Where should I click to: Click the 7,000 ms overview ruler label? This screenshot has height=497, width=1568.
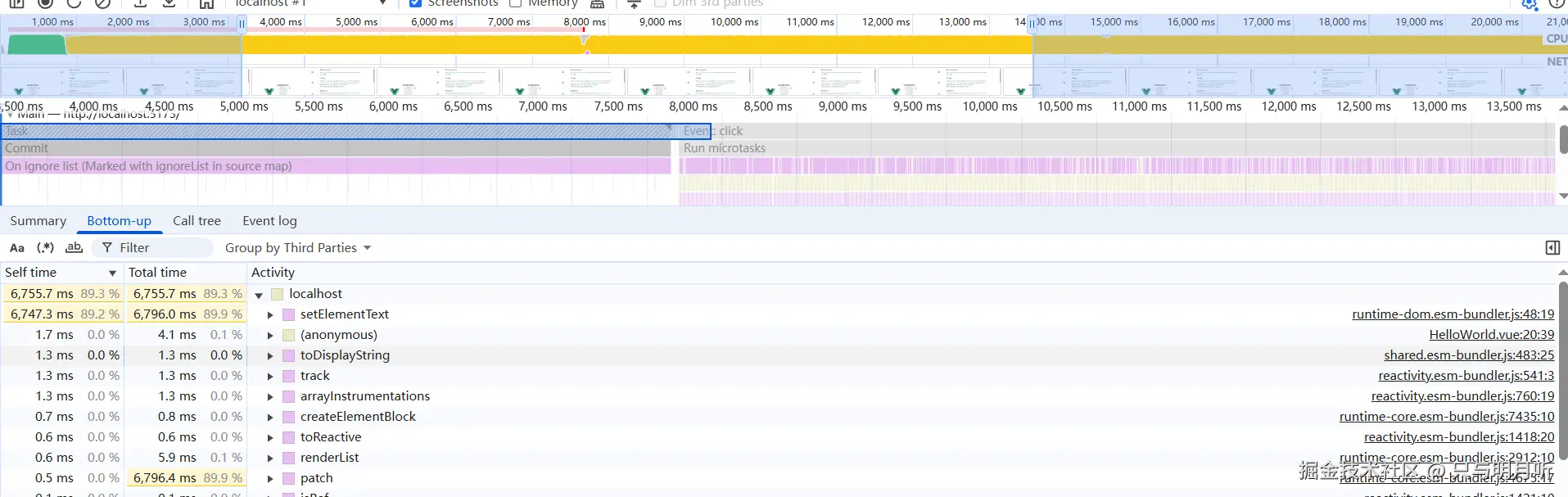pyautogui.click(x=508, y=22)
